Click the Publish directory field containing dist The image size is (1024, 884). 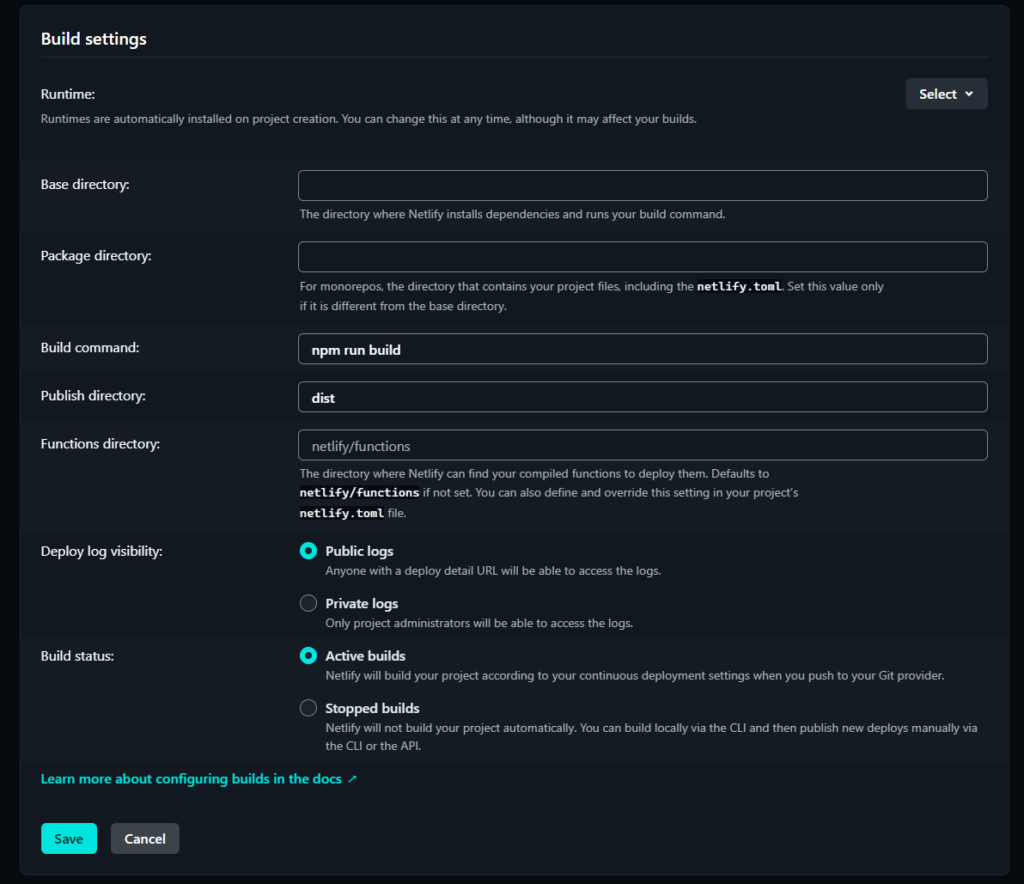tap(642, 397)
